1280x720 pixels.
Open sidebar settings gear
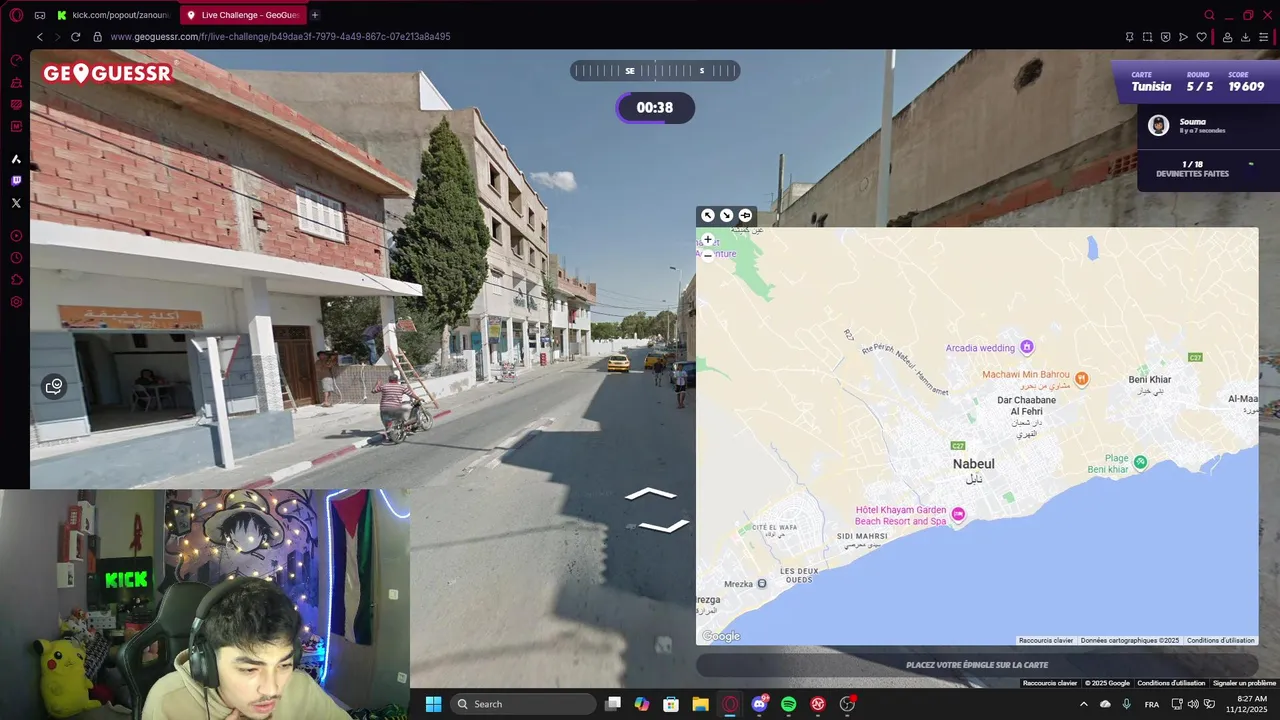tap(16, 302)
